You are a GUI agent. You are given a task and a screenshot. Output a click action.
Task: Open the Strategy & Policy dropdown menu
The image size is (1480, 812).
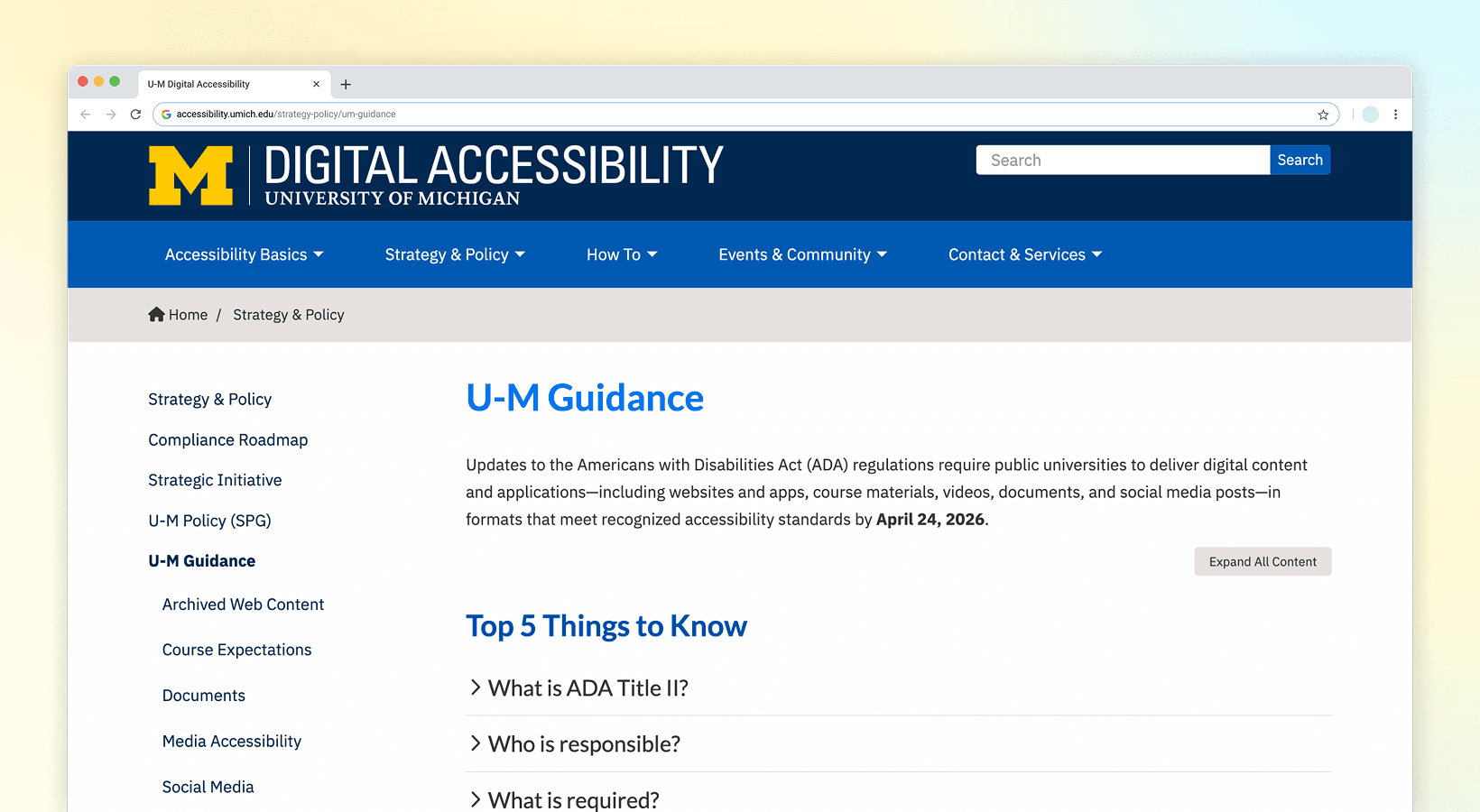pyautogui.click(x=455, y=254)
